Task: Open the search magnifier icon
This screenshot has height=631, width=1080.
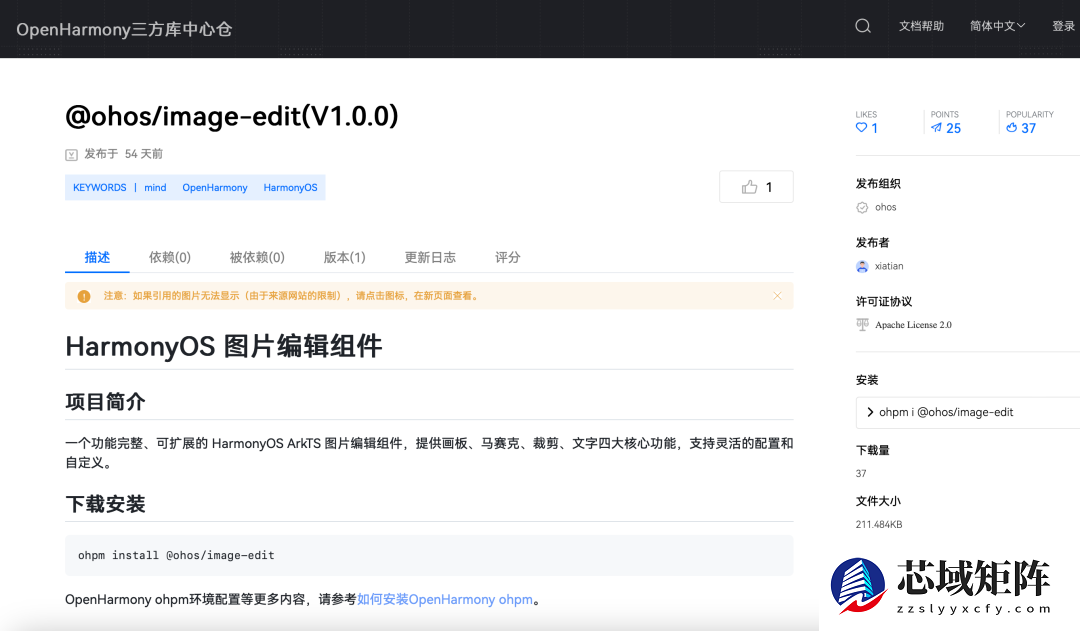Action: click(862, 25)
